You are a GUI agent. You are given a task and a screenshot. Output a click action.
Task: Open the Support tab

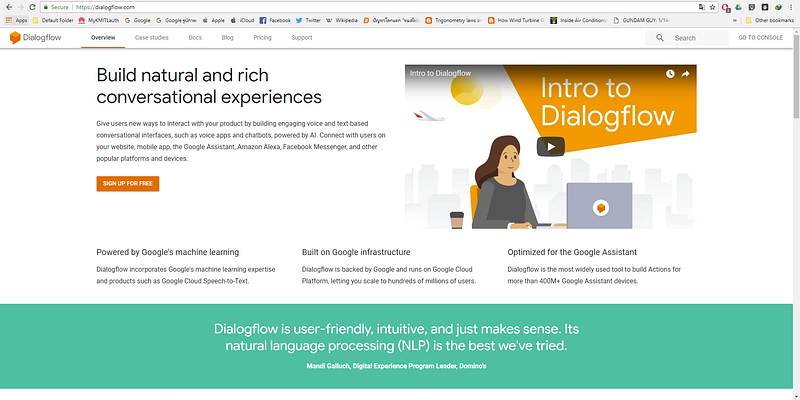pyautogui.click(x=302, y=38)
